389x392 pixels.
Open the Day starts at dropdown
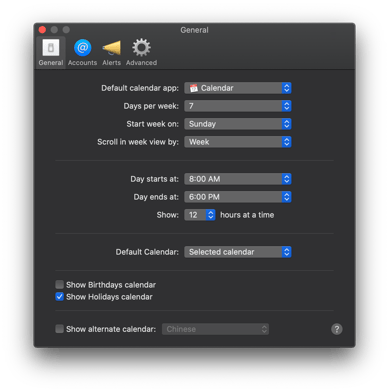pos(238,179)
